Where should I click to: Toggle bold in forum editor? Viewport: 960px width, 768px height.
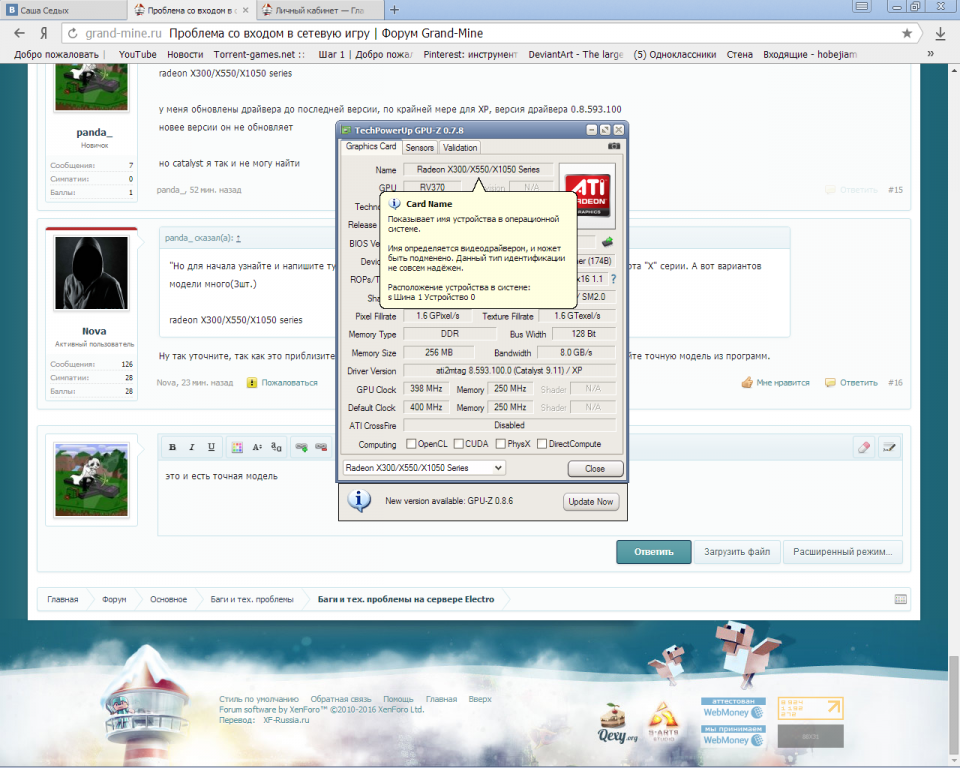pyautogui.click(x=173, y=447)
